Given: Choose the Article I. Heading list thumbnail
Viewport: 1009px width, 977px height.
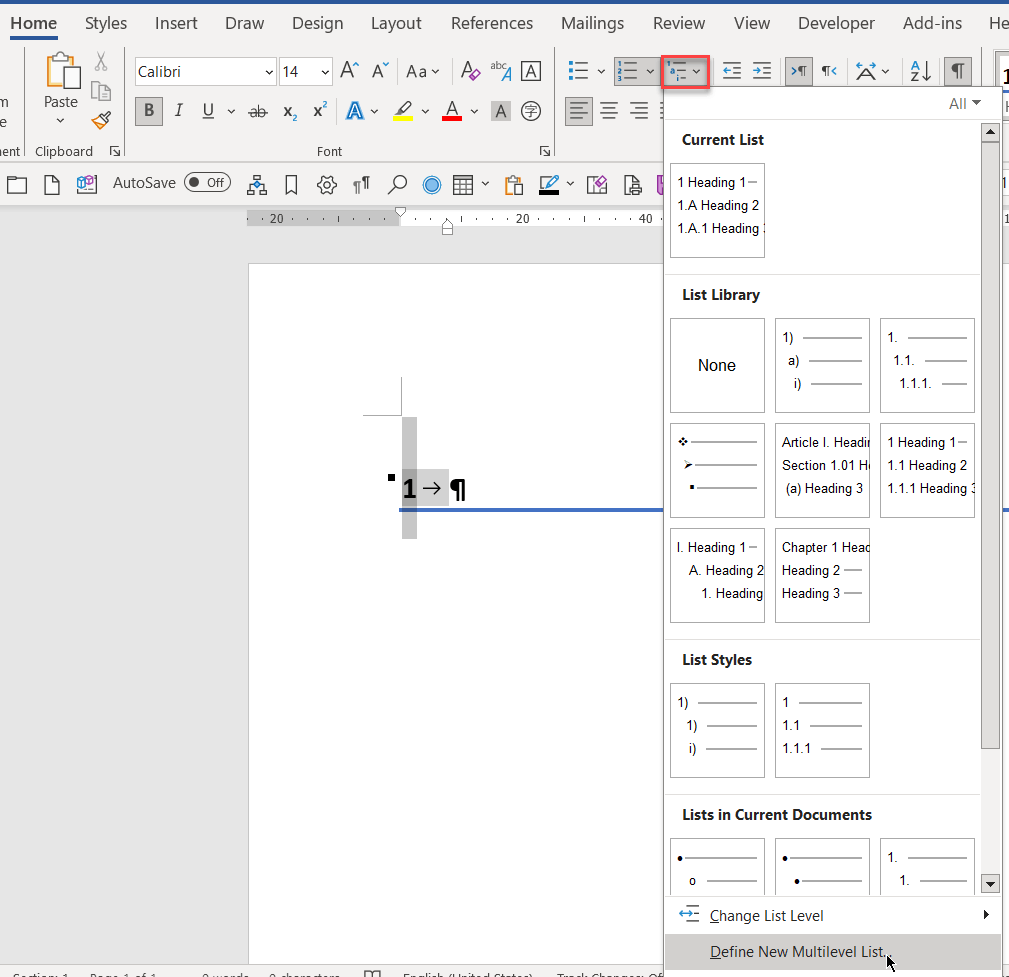Looking at the screenshot, I should click(x=822, y=471).
